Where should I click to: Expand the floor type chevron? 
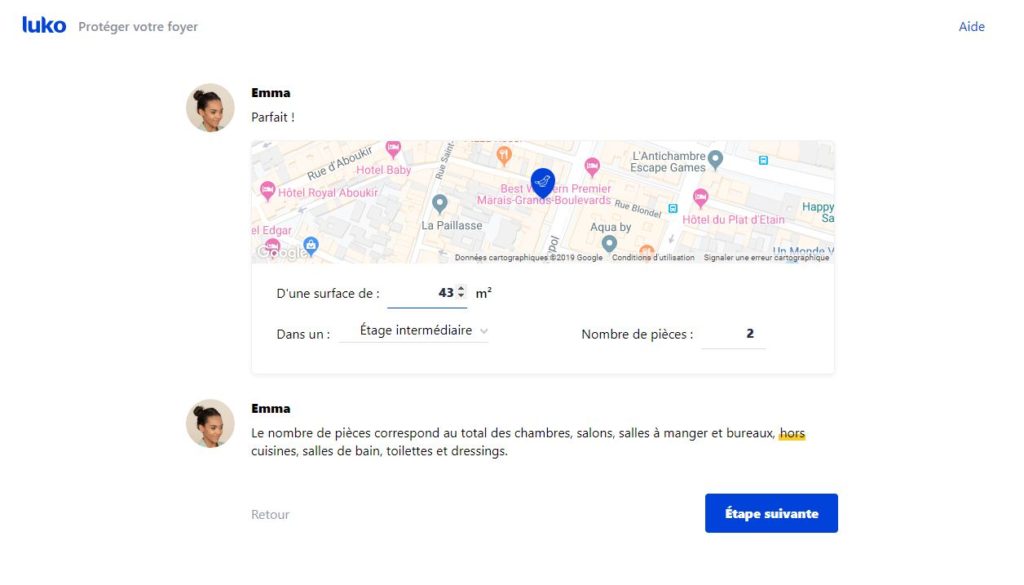[484, 331]
